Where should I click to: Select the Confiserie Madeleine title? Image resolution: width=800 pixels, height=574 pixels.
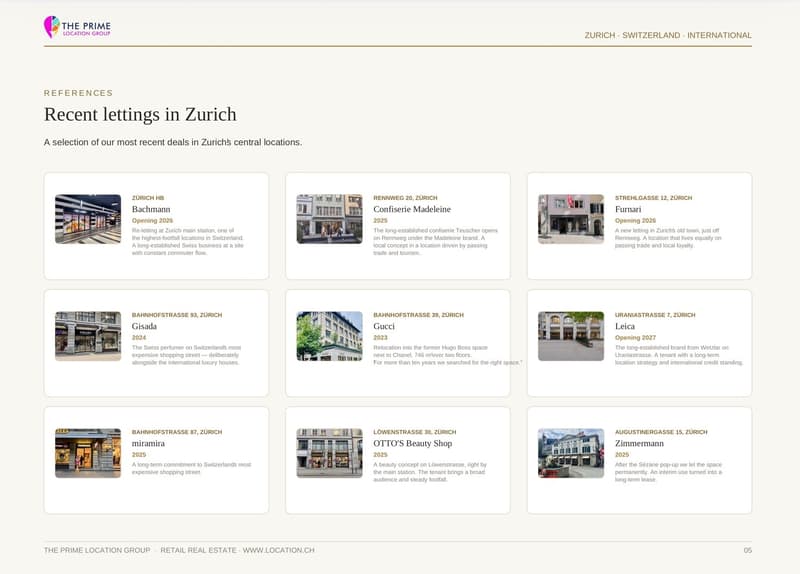click(412, 209)
